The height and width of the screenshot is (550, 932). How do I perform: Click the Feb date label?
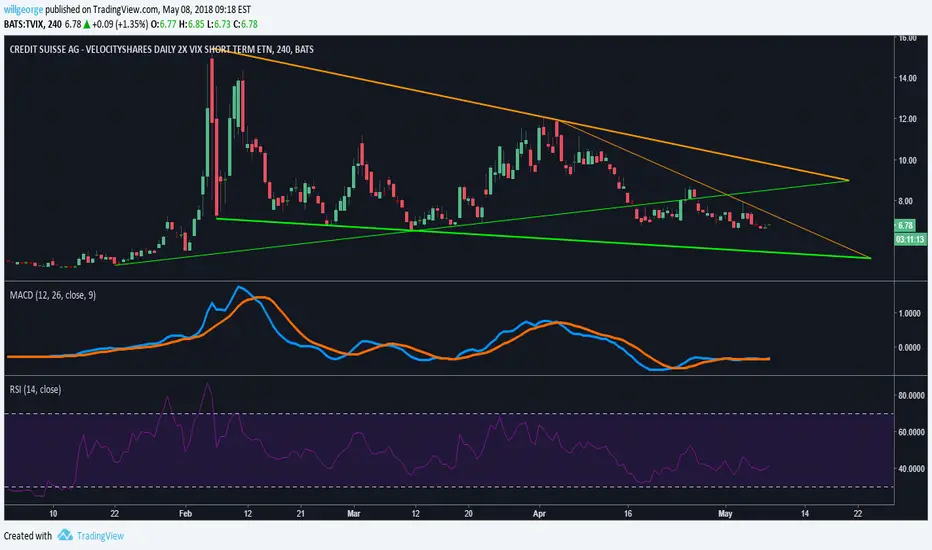click(185, 513)
